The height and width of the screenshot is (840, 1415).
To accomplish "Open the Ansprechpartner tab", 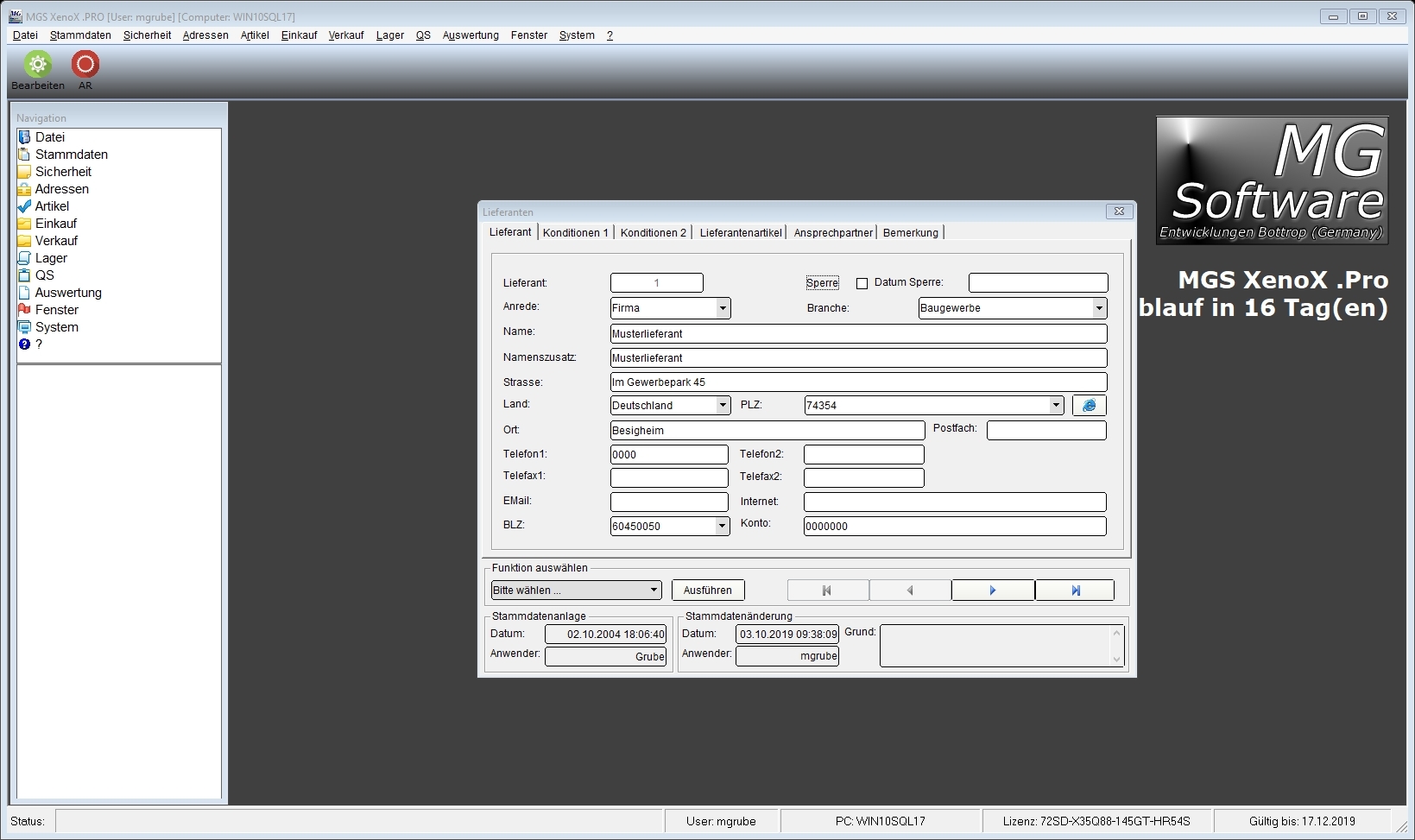I will [x=833, y=233].
